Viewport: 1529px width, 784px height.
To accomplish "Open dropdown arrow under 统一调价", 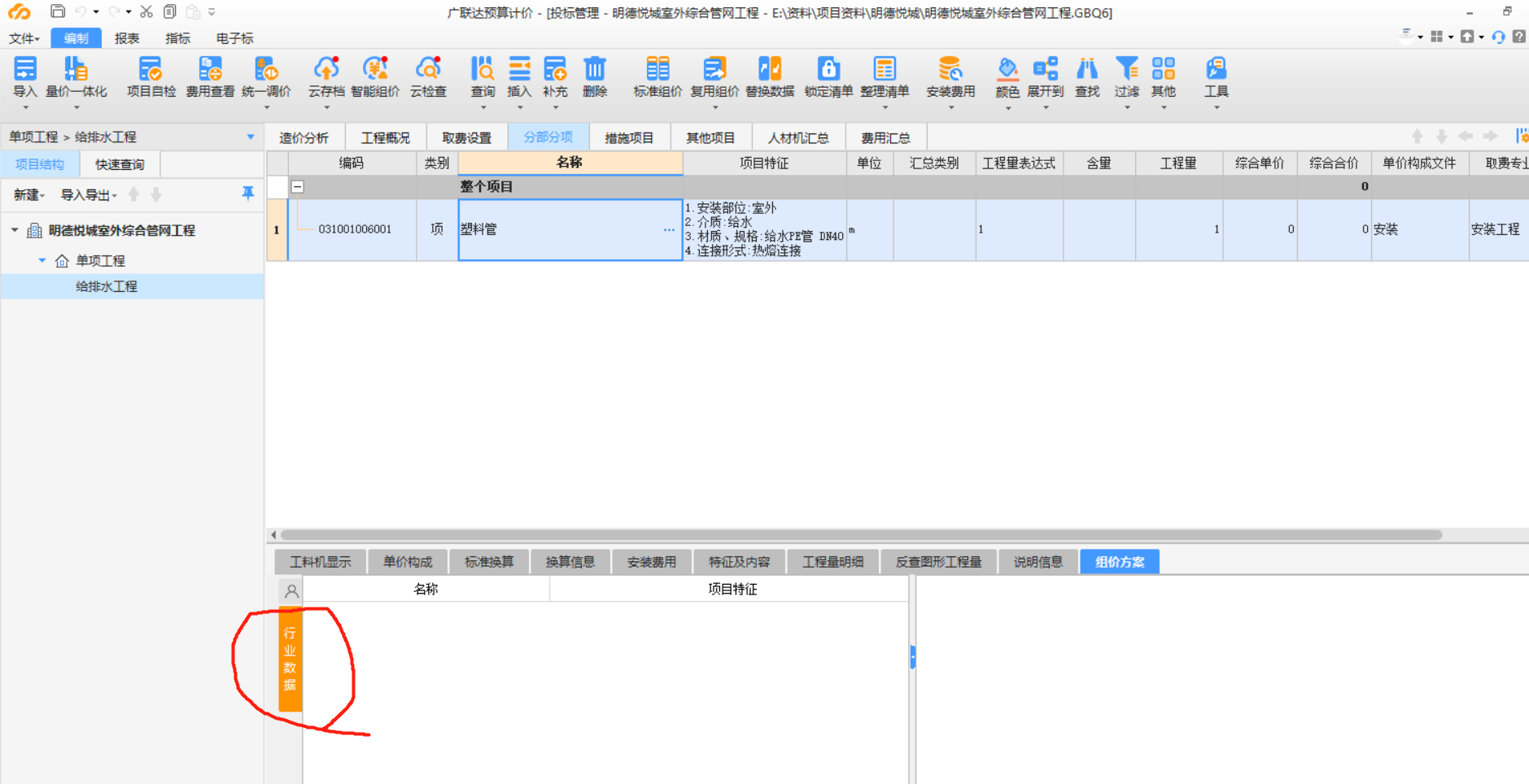I will point(266,107).
